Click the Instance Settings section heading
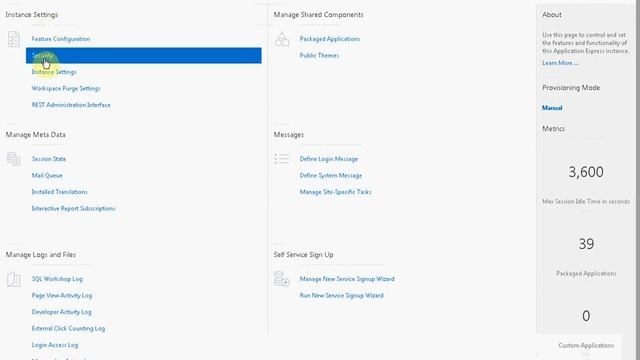 tap(32, 15)
